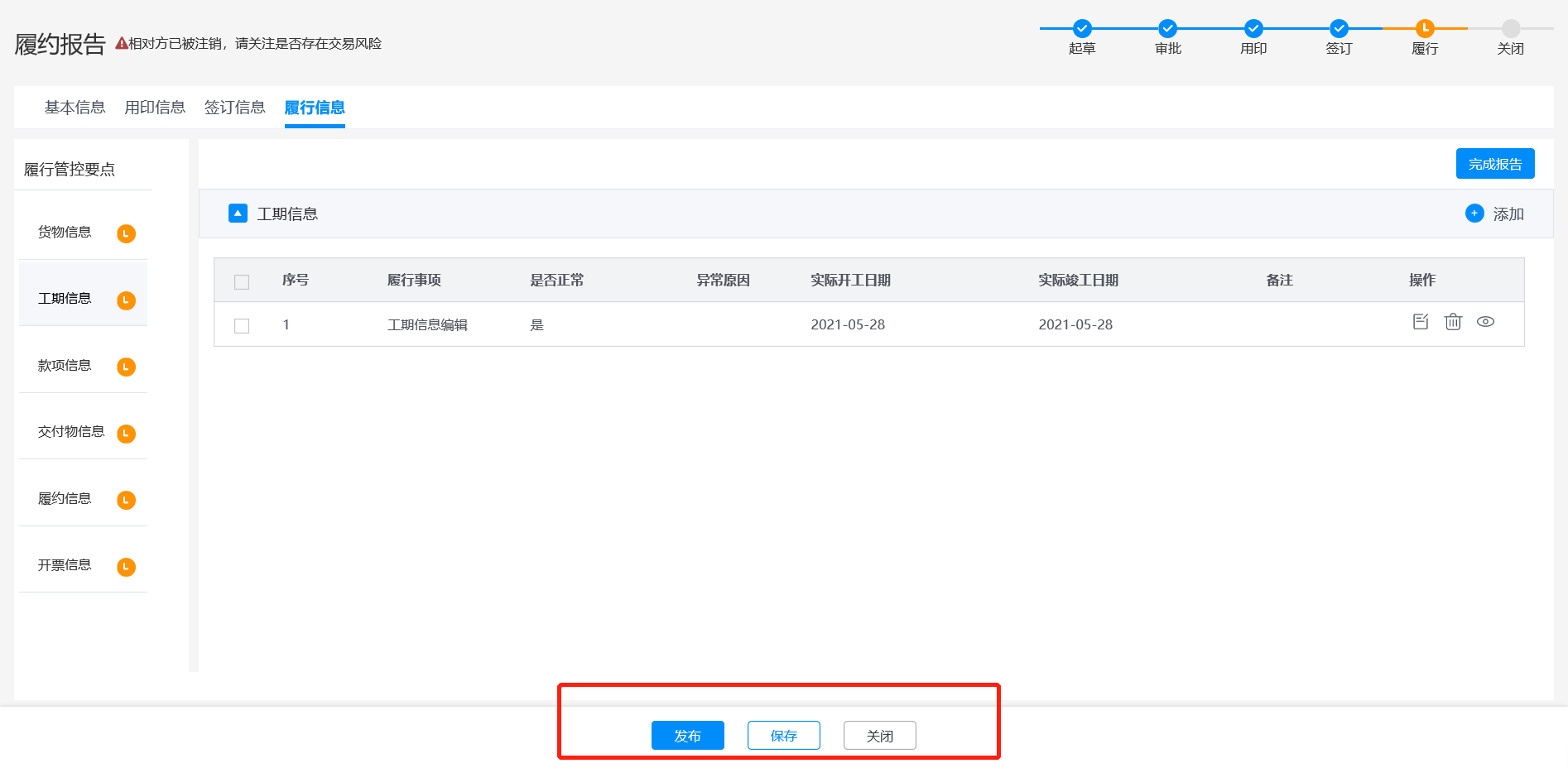Click the edit icon in row 1

(1421, 322)
